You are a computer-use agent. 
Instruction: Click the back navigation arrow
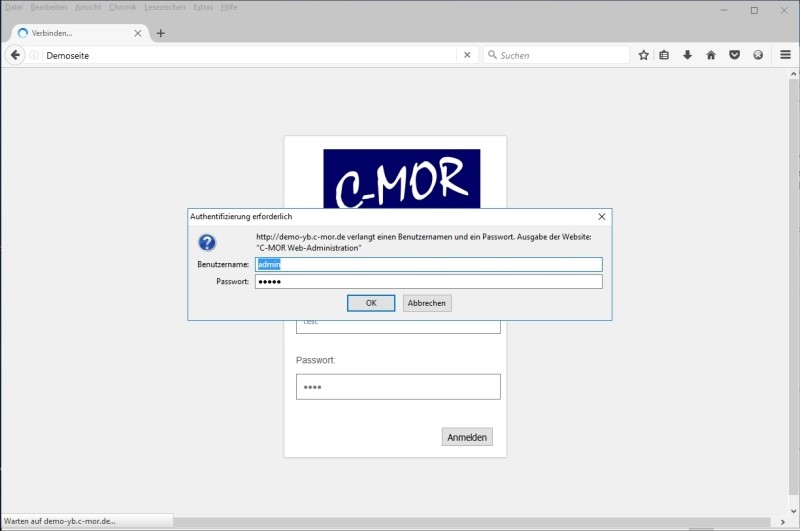(16, 55)
